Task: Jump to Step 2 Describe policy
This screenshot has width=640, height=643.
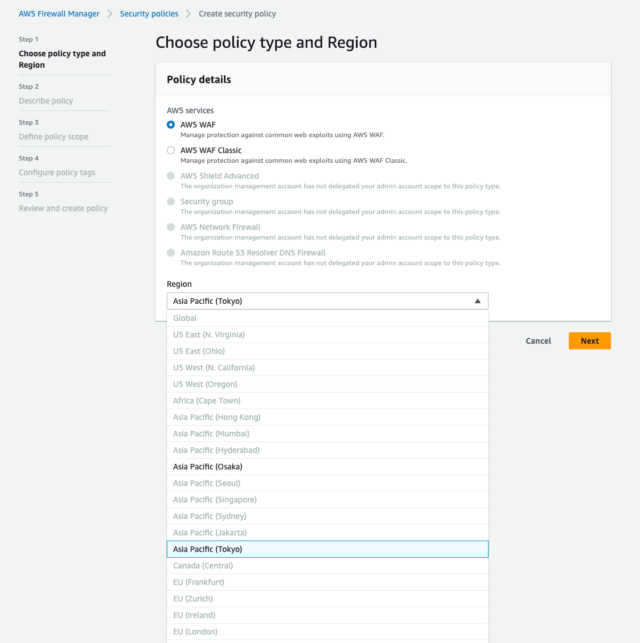Action: click(x=46, y=101)
